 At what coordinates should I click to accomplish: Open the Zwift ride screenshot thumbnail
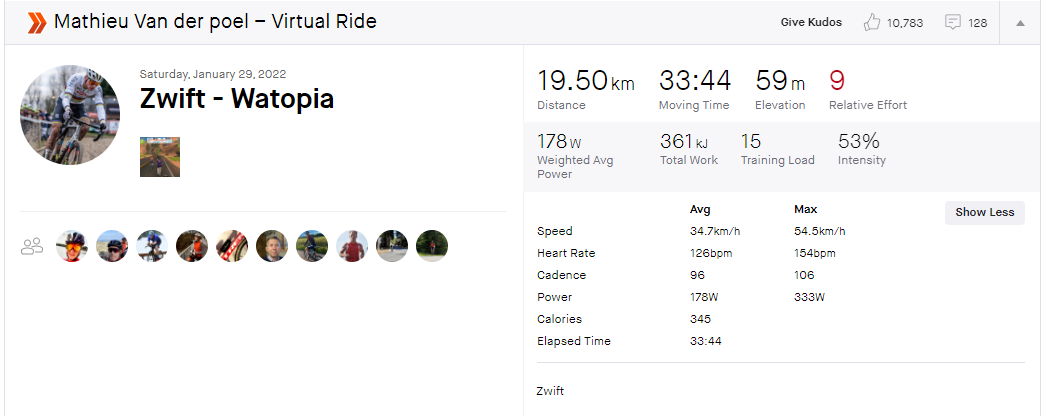160,157
